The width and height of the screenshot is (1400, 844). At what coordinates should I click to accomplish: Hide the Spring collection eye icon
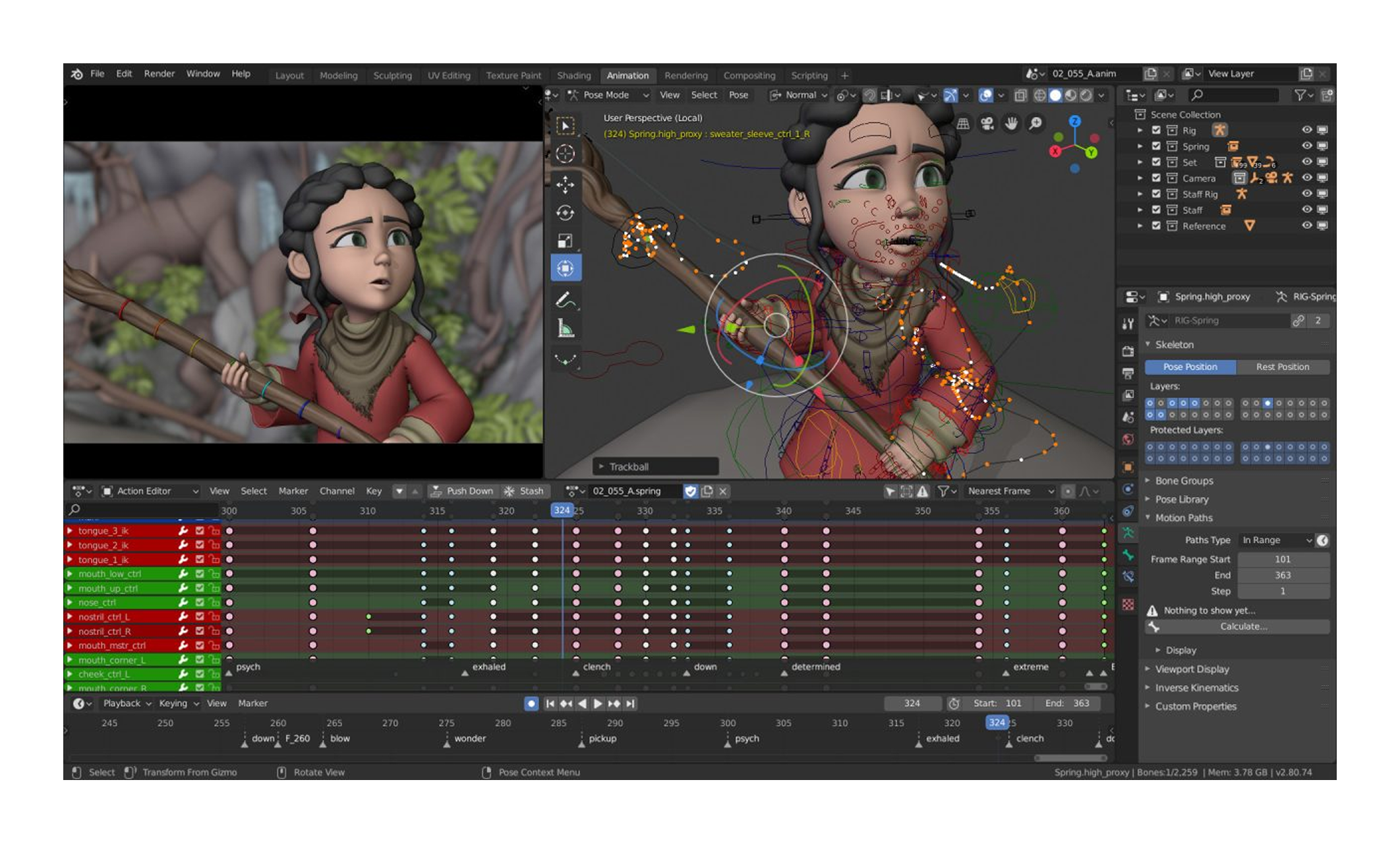[1306, 146]
